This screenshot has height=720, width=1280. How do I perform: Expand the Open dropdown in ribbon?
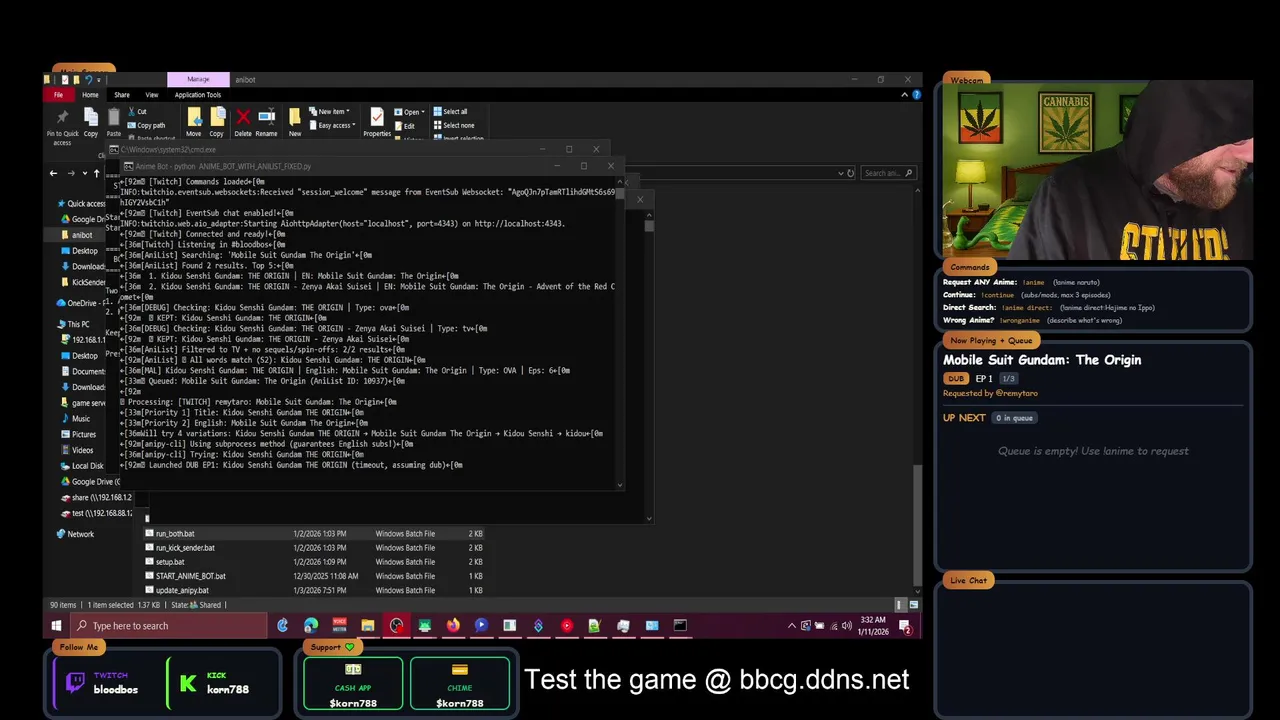pyautogui.click(x=409, y=112)
